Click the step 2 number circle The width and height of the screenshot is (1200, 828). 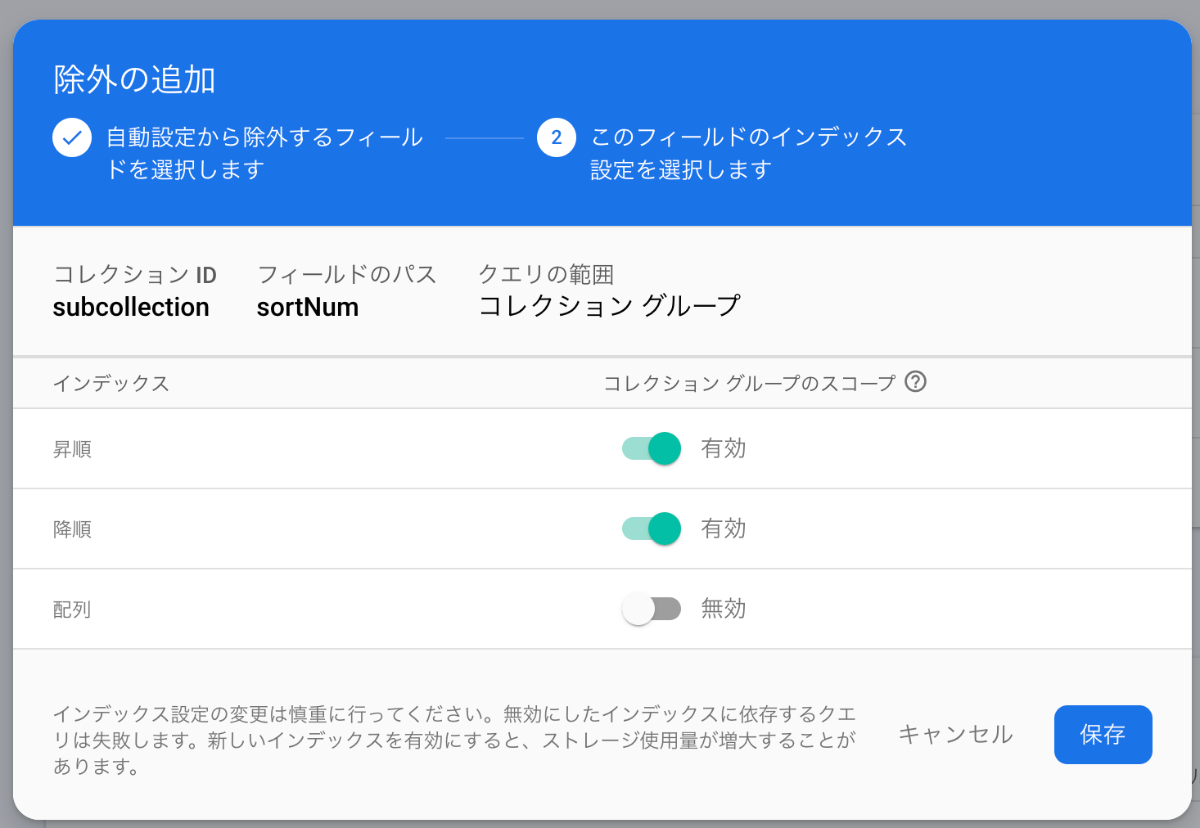(x=556, y=138)
